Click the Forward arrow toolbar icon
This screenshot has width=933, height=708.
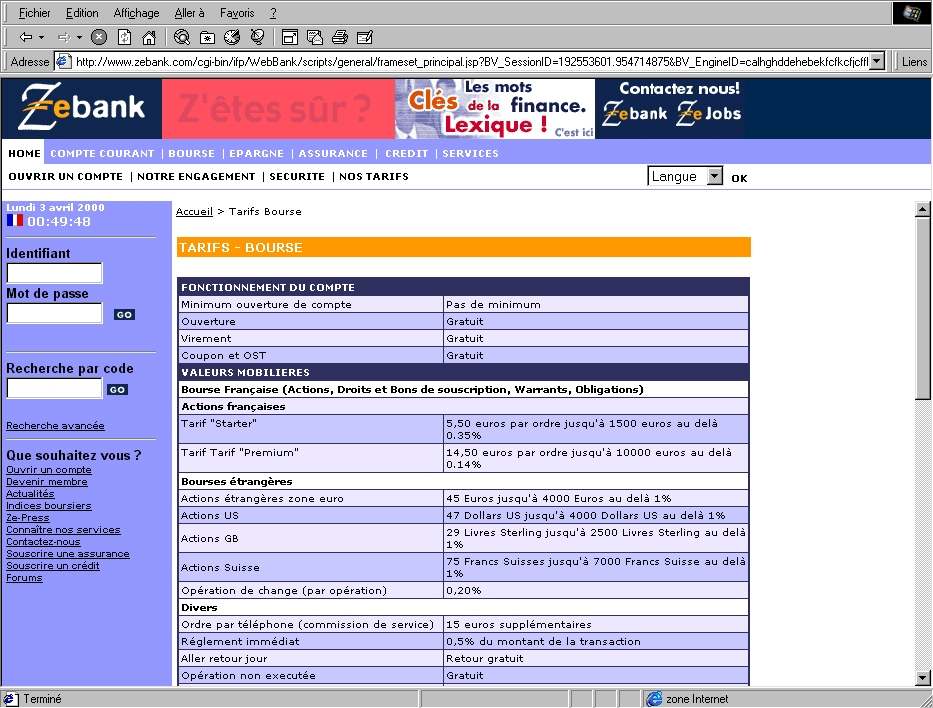coord(64,37)
